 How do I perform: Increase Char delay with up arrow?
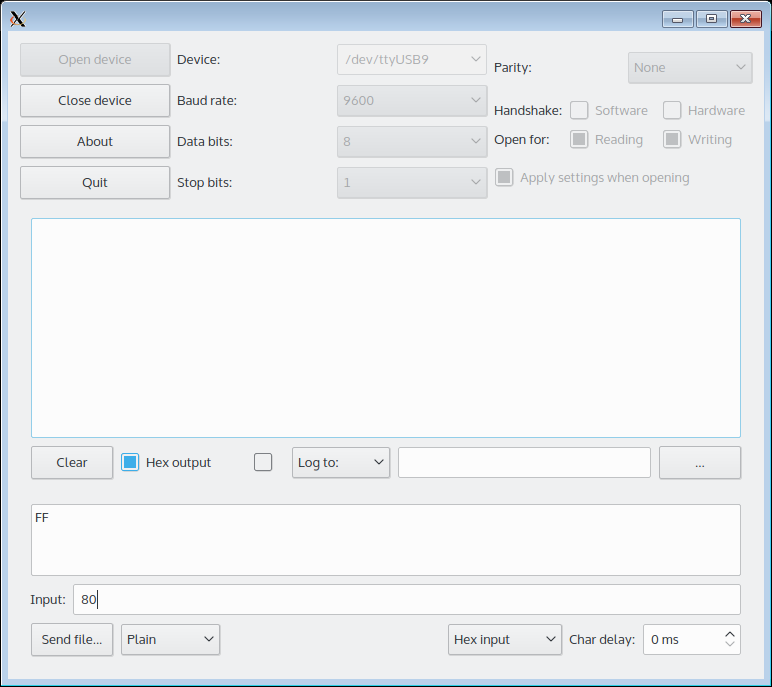point(730,633)
